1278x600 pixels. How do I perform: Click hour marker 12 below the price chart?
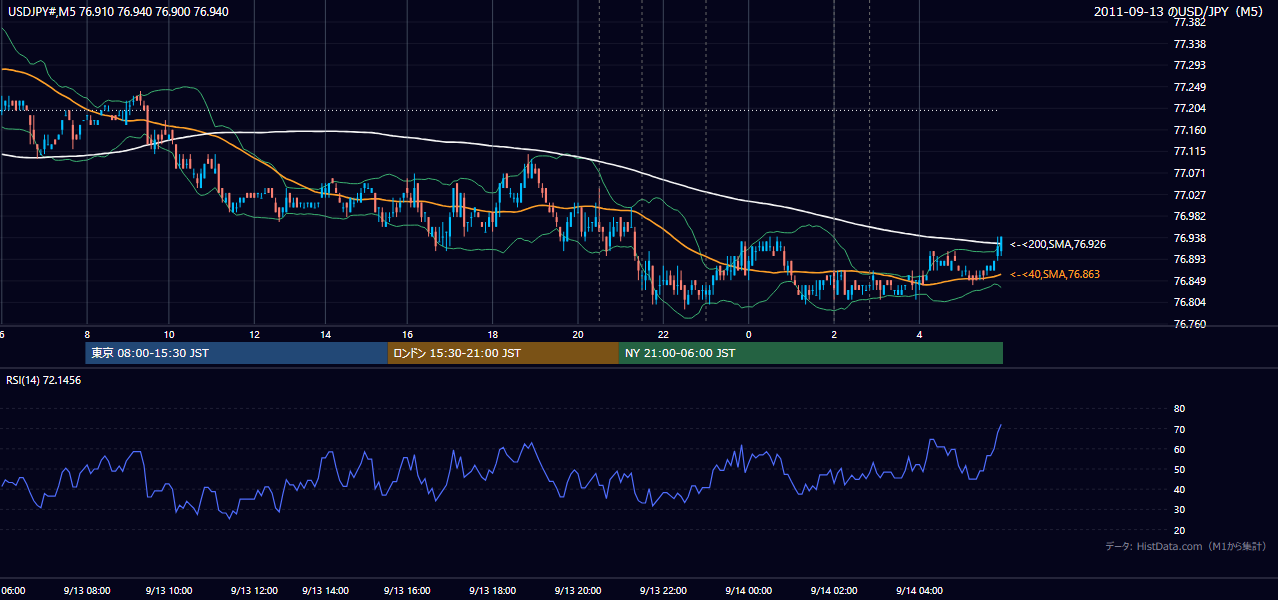(x=254, y=333)
